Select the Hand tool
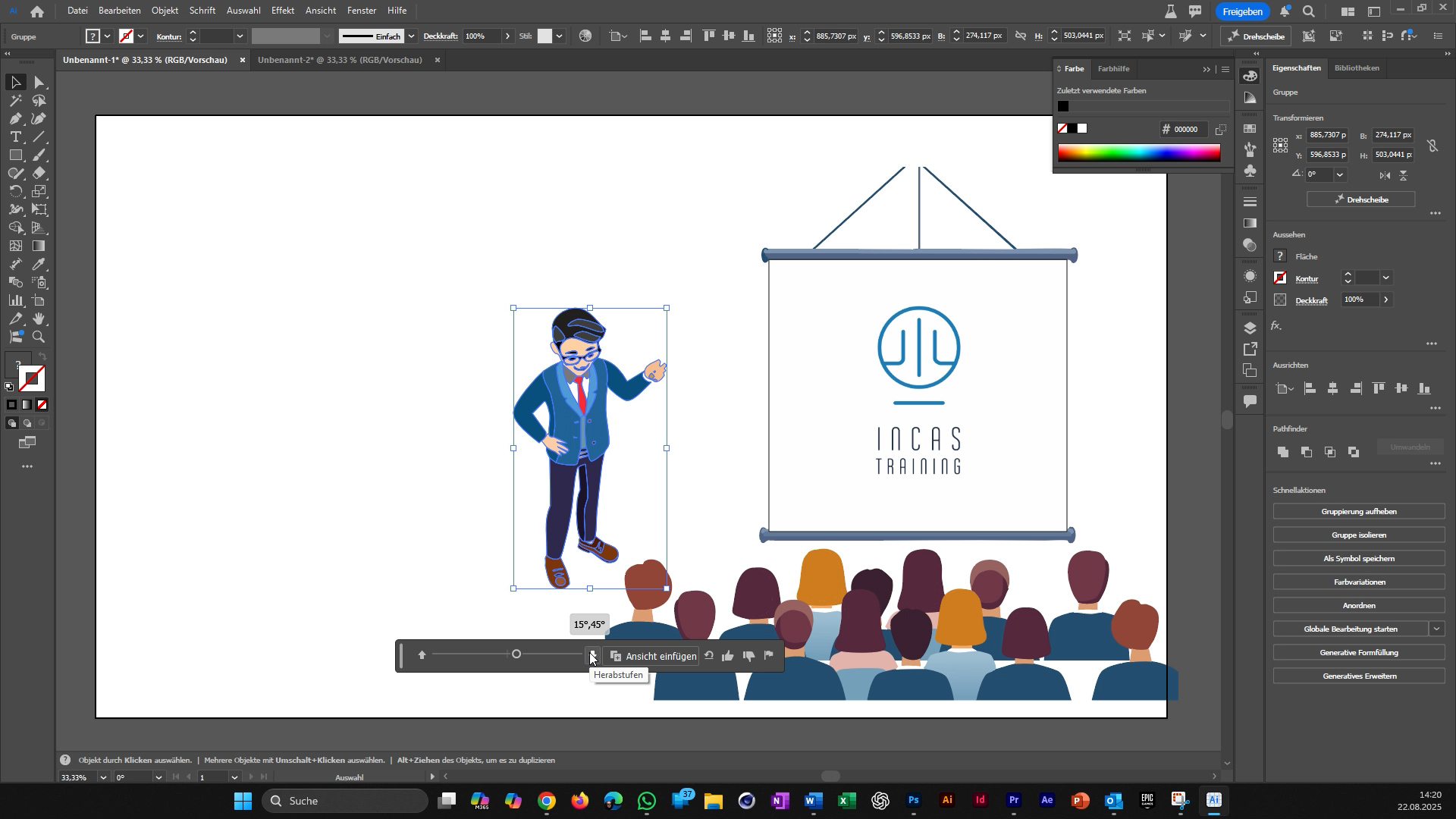 39,318
